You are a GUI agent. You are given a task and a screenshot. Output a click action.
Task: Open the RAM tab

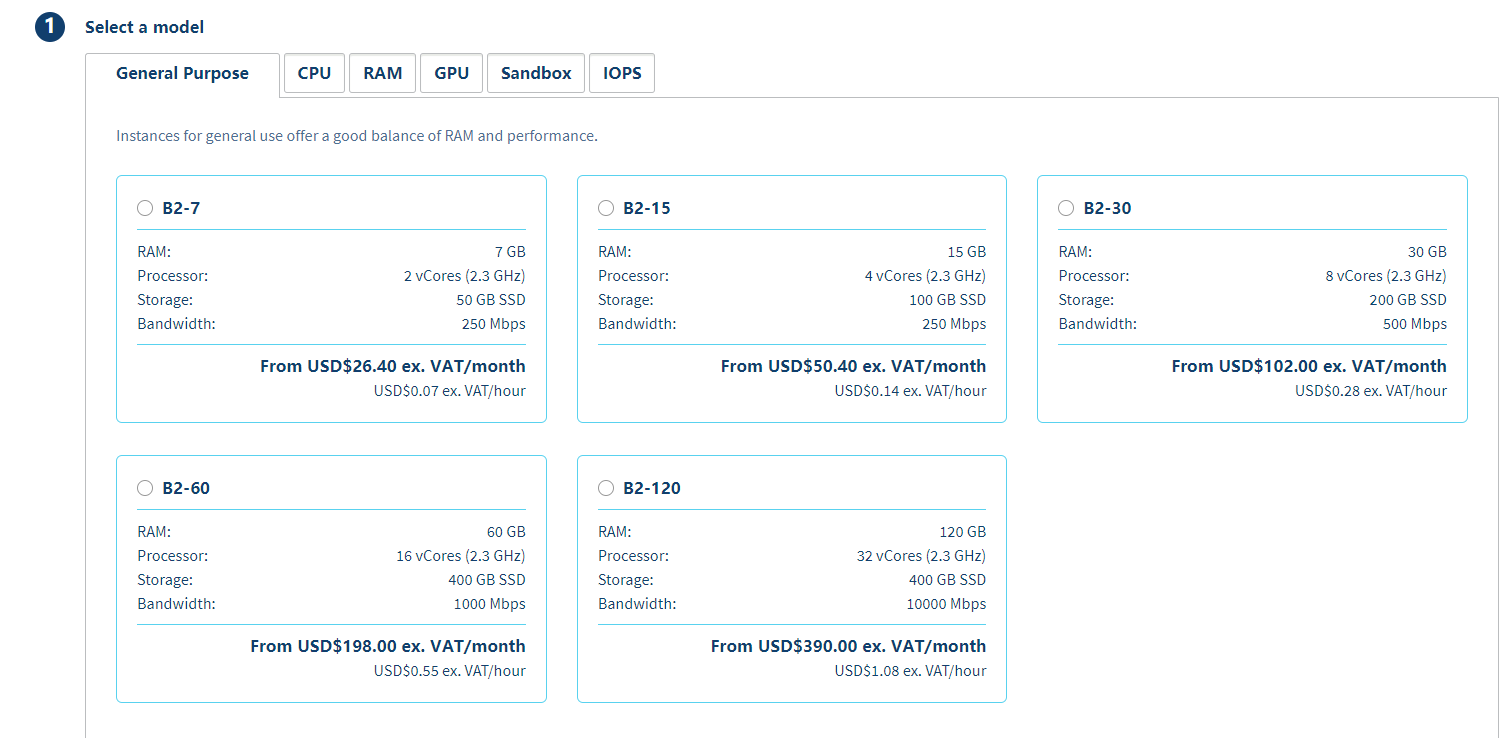tap(382, 73)
